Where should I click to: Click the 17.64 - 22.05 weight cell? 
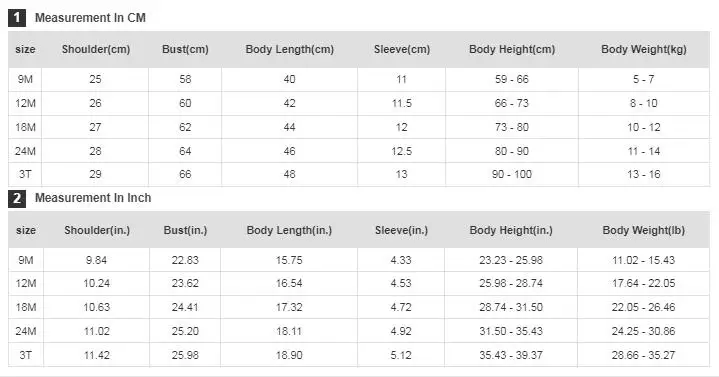click(x=644, y=283)
